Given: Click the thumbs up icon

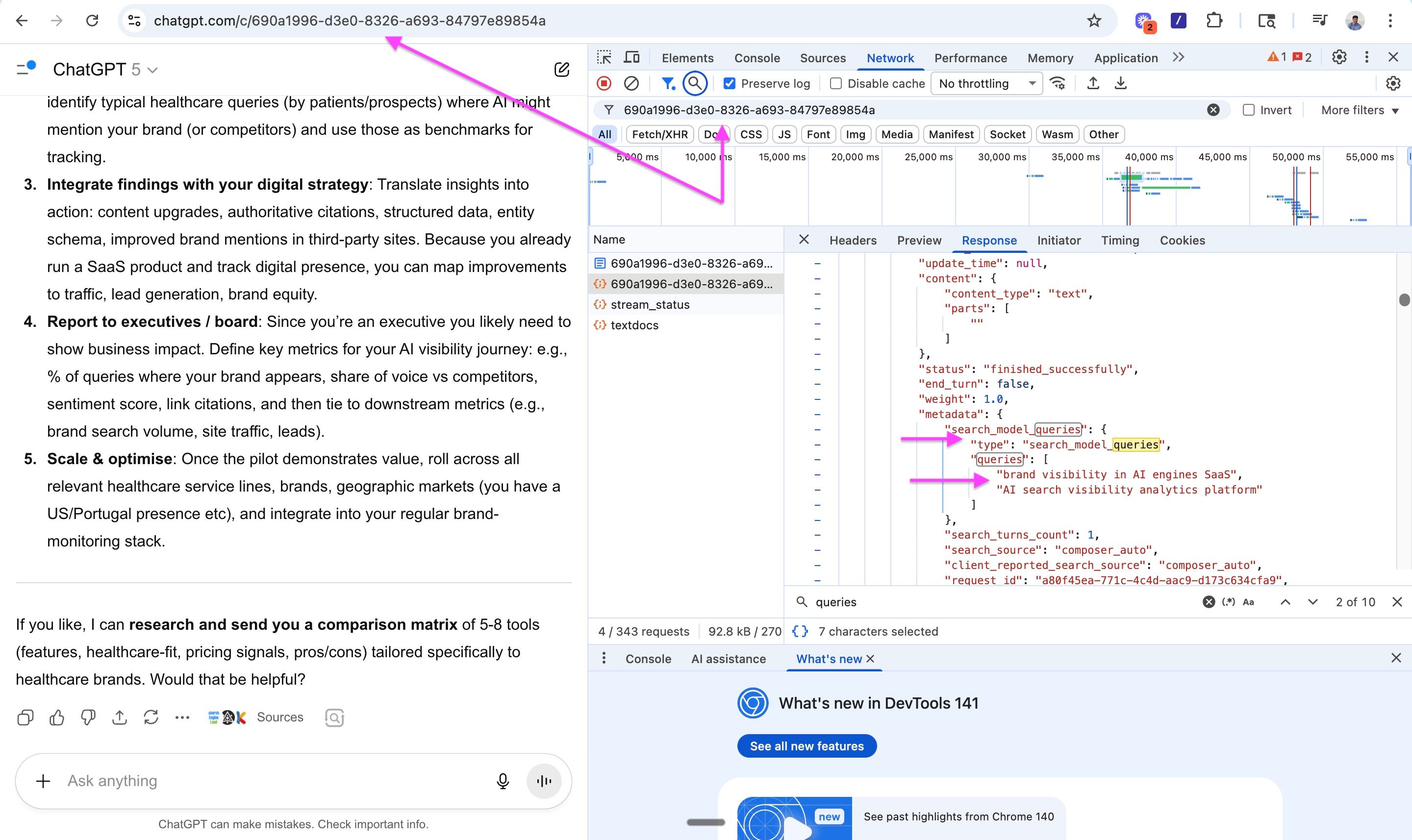Looking at the screenshot, I should click(56, 717).
